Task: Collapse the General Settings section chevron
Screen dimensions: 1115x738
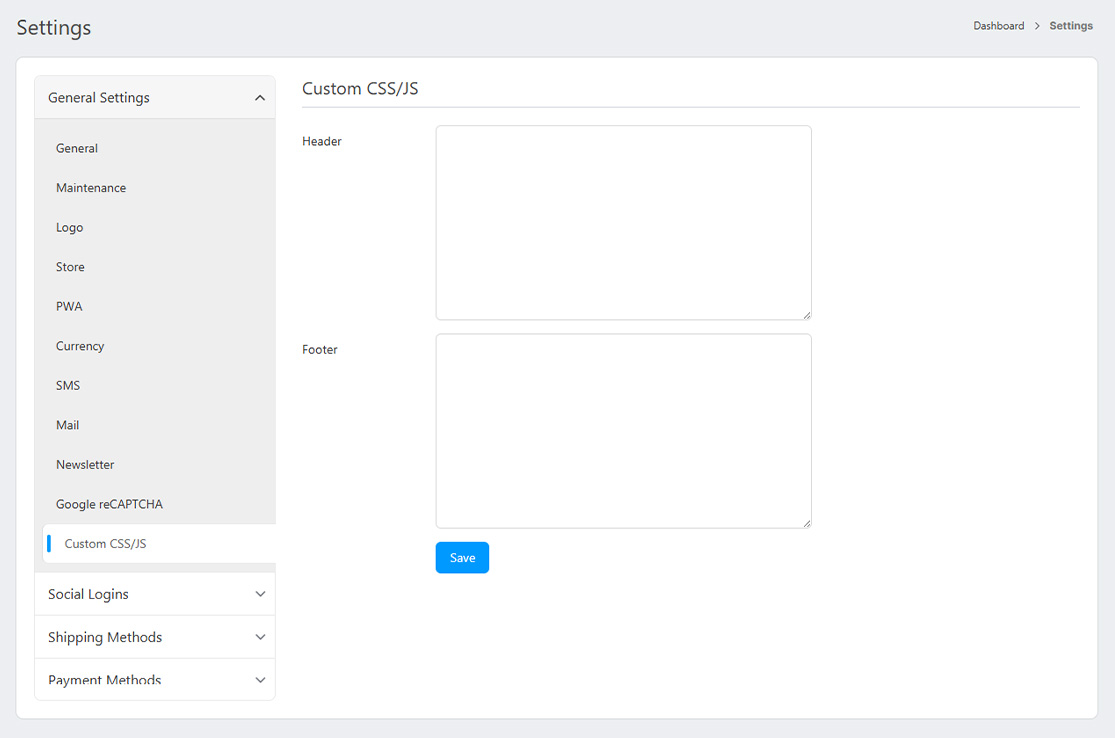Action: 259,98
